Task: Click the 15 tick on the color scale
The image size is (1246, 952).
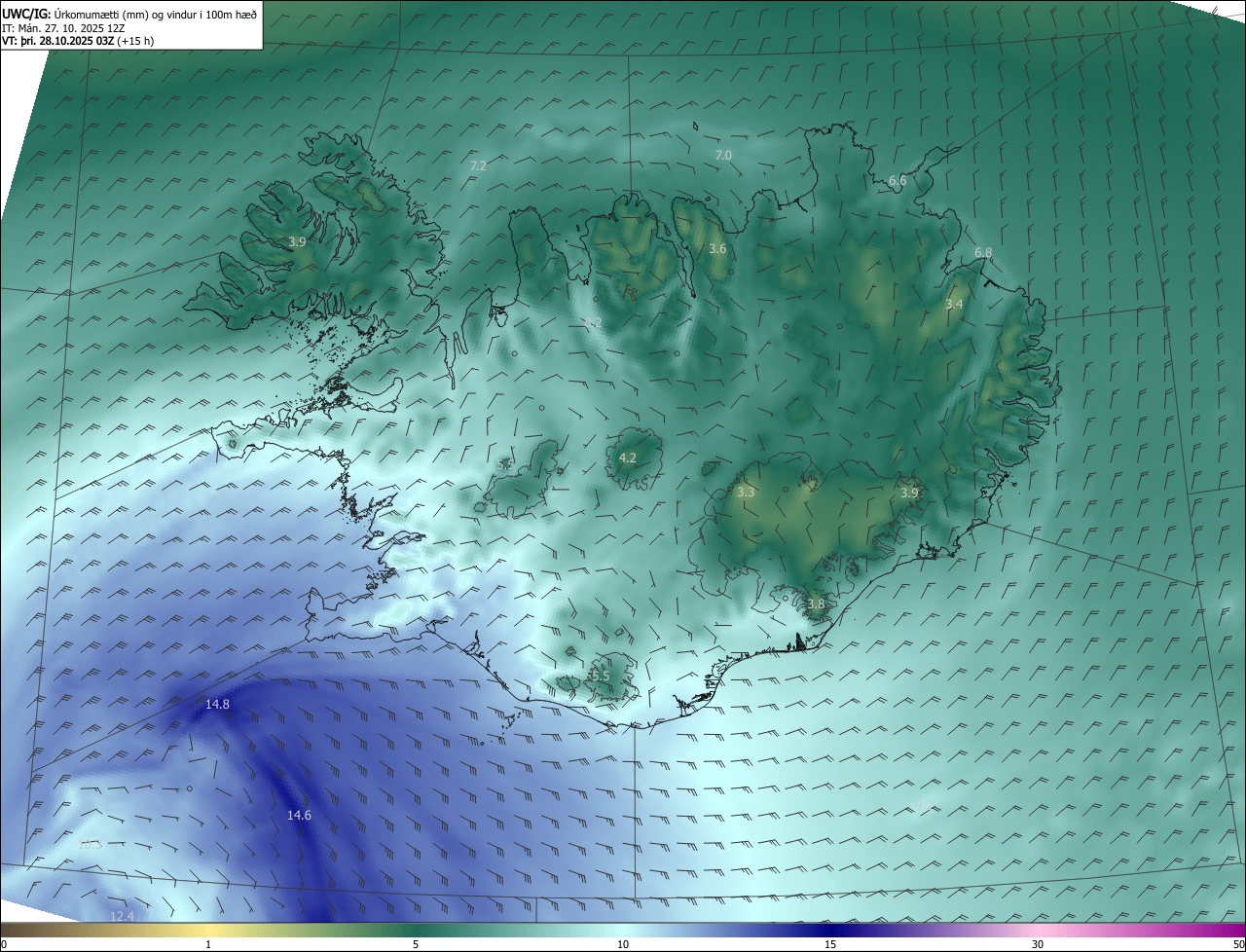Action: (830, 943)
